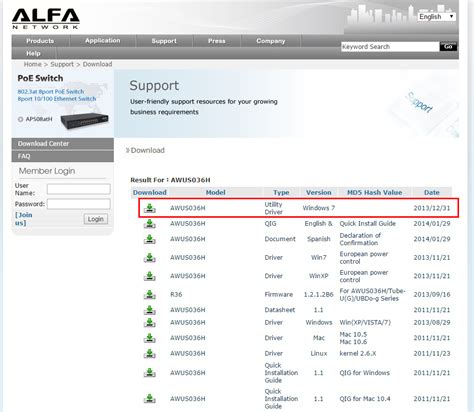The image size is (474, 412).
Task: Open the Download Center section
Action: click(x=63, y=144)
